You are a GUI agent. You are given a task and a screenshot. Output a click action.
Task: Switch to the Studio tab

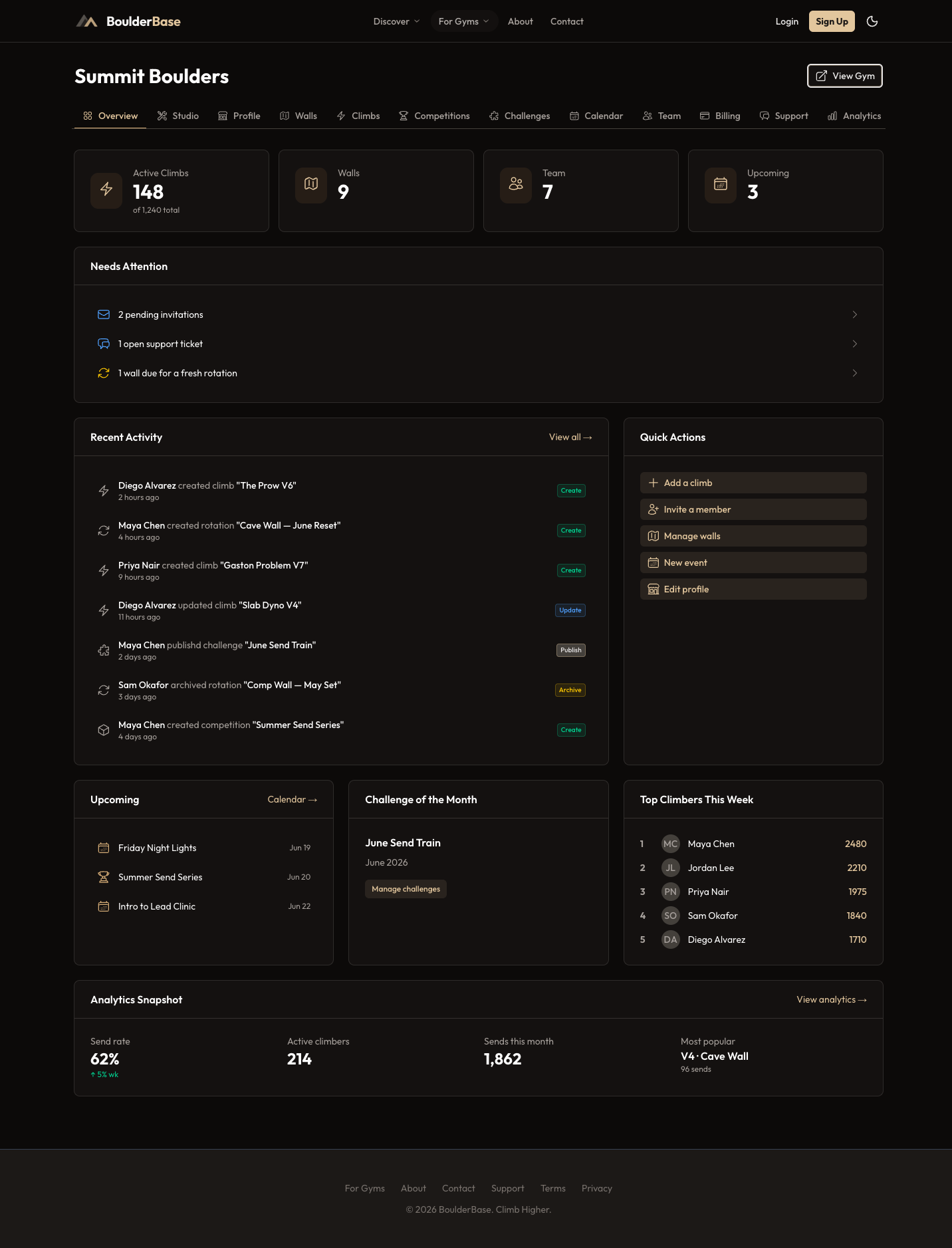(178, 116)
